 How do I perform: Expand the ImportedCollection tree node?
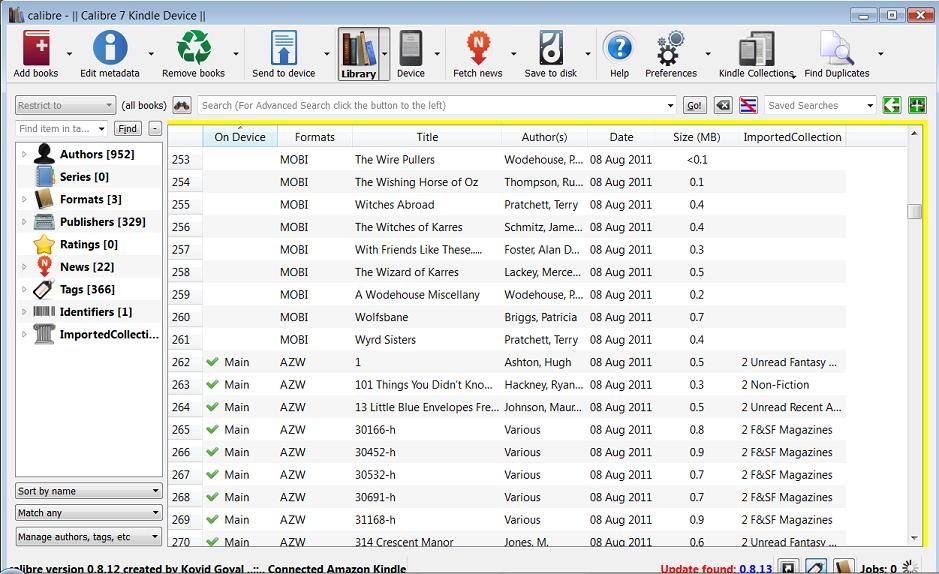click(x=24, y=334)
